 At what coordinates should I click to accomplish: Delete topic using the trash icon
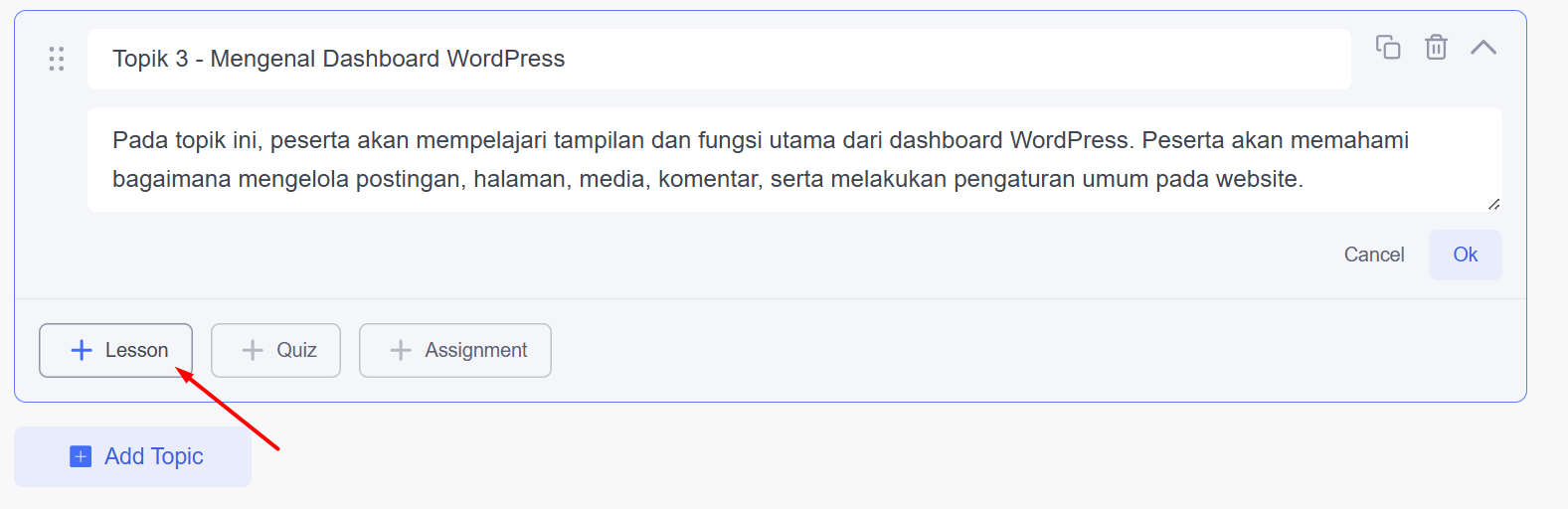1436,47
